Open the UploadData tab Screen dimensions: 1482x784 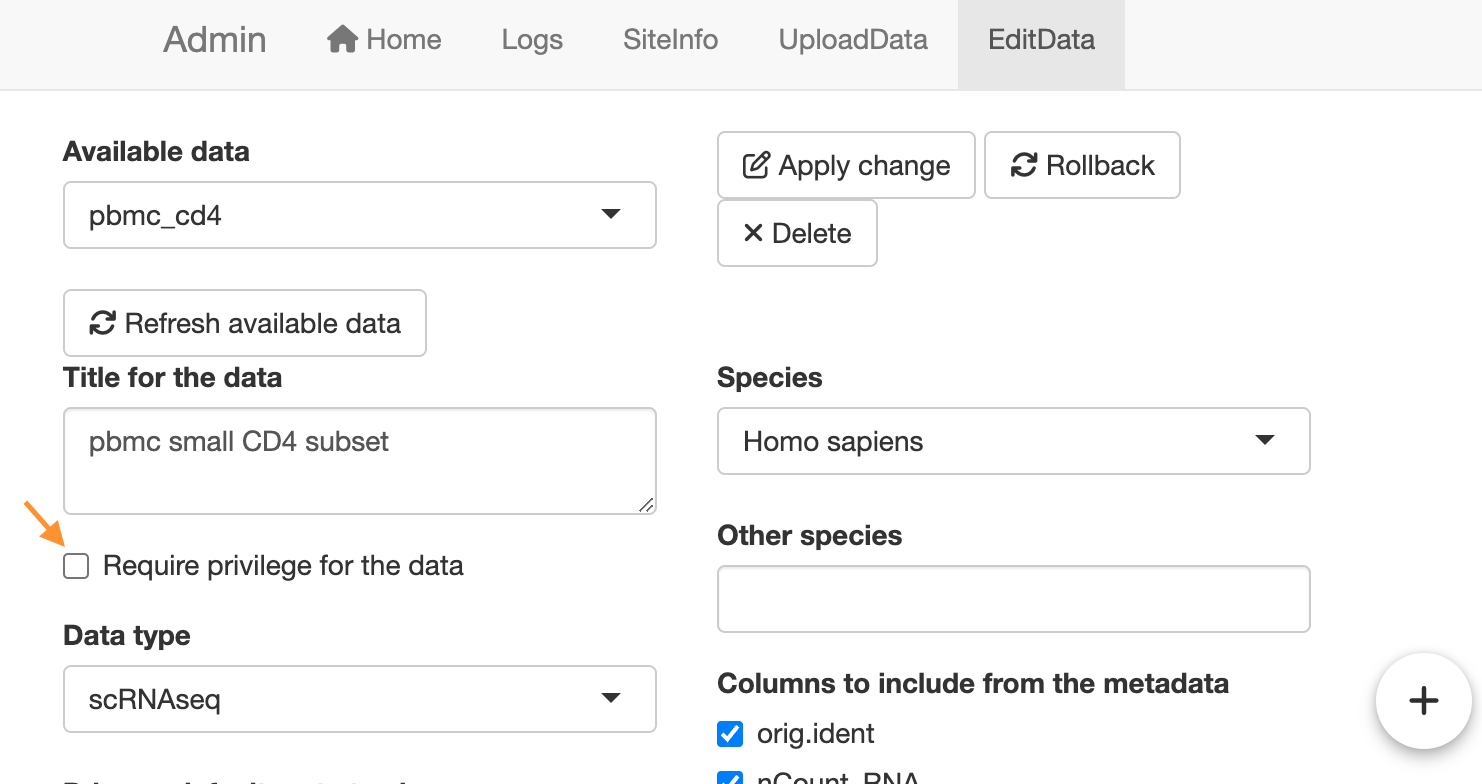pyautogui.click(x=852, y=40)
